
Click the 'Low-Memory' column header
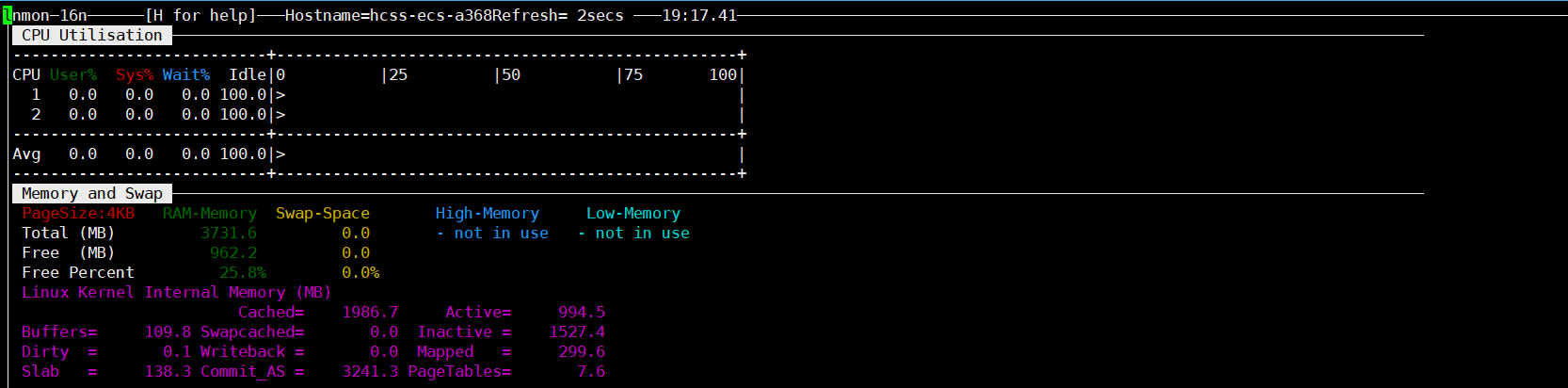coord(633,214)
